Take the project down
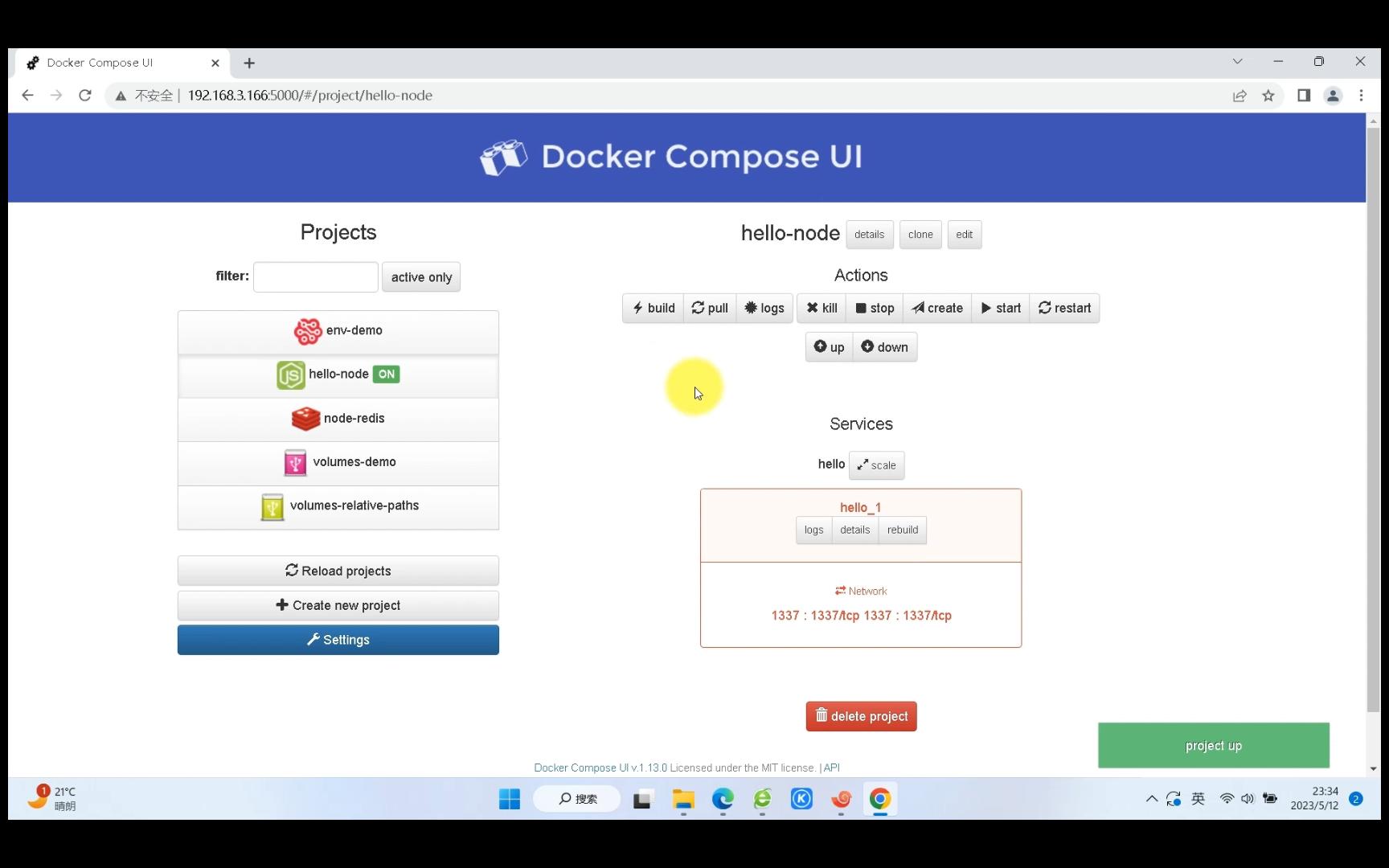1389x868 pixels. [x=885, y=347]
